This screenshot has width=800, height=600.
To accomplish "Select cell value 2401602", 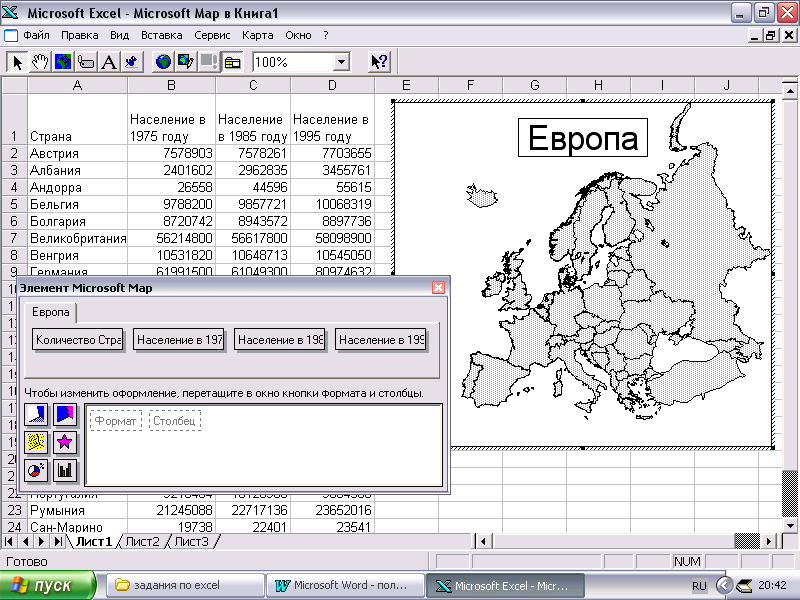I will (x=171, y=170).
